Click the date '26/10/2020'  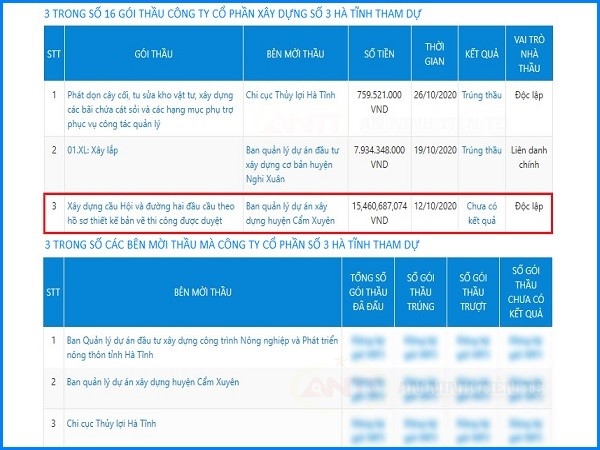[435, 95]
